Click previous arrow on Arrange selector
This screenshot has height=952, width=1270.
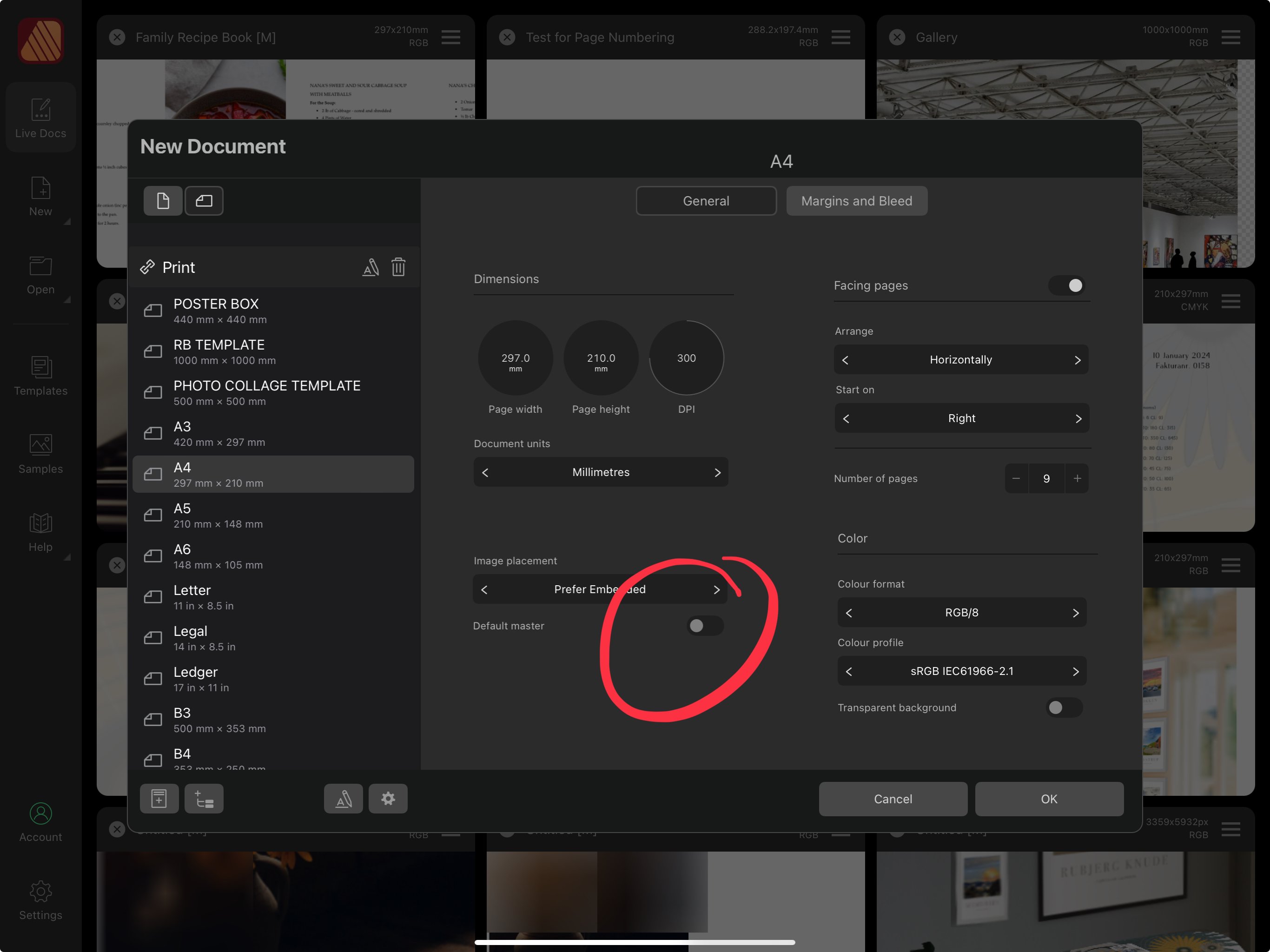coord(845,359)
